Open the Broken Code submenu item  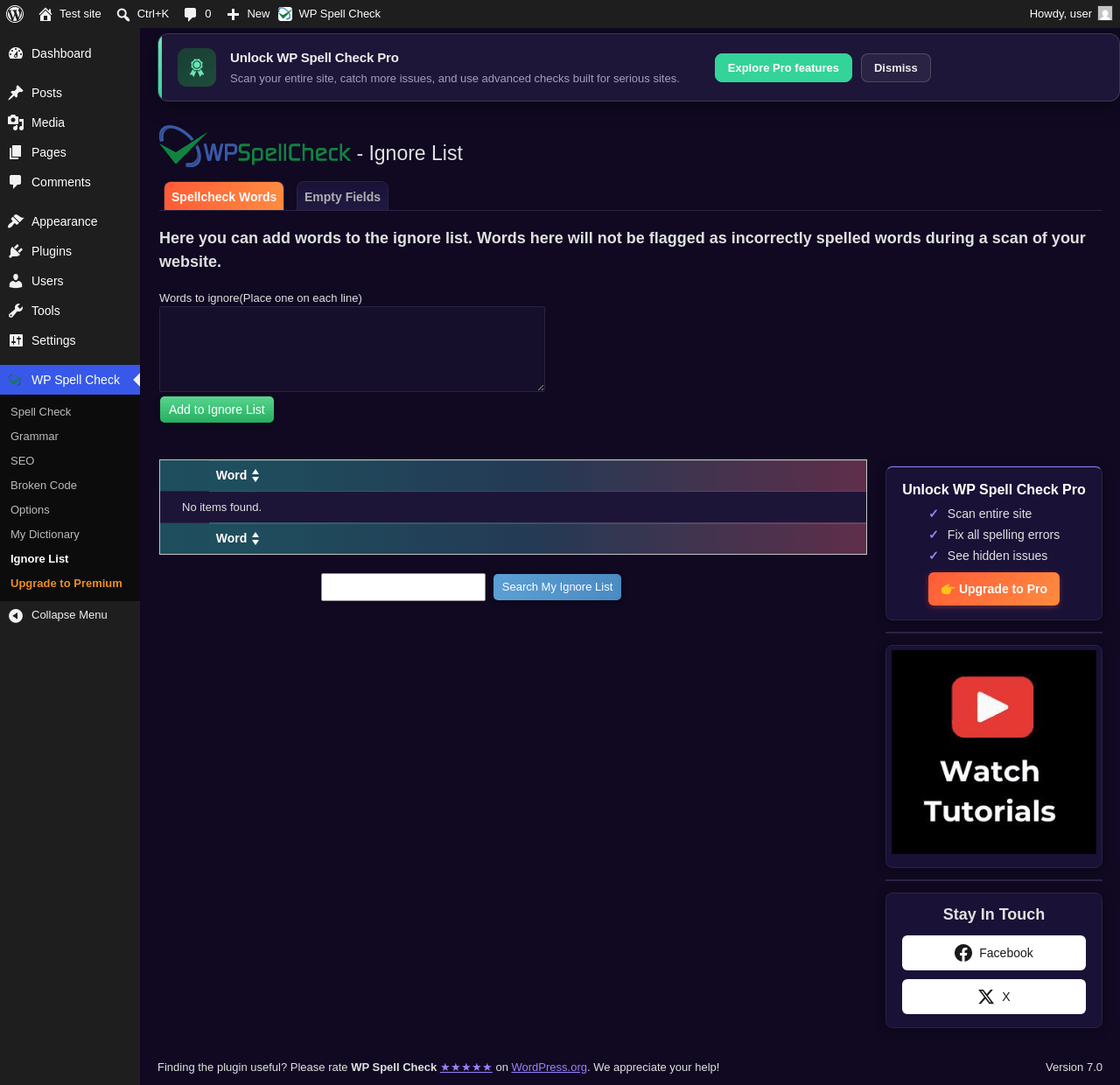click(44, 486)
